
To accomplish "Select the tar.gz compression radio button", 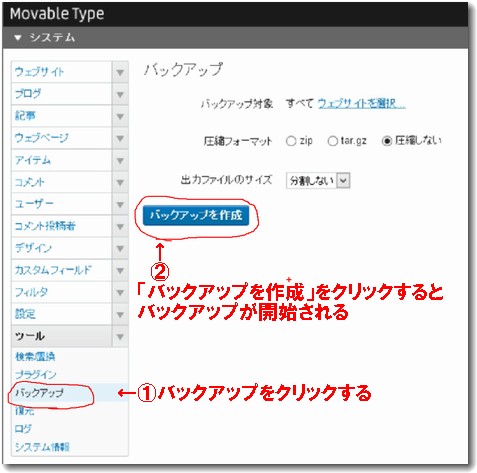I will click(x=332, y=141).
